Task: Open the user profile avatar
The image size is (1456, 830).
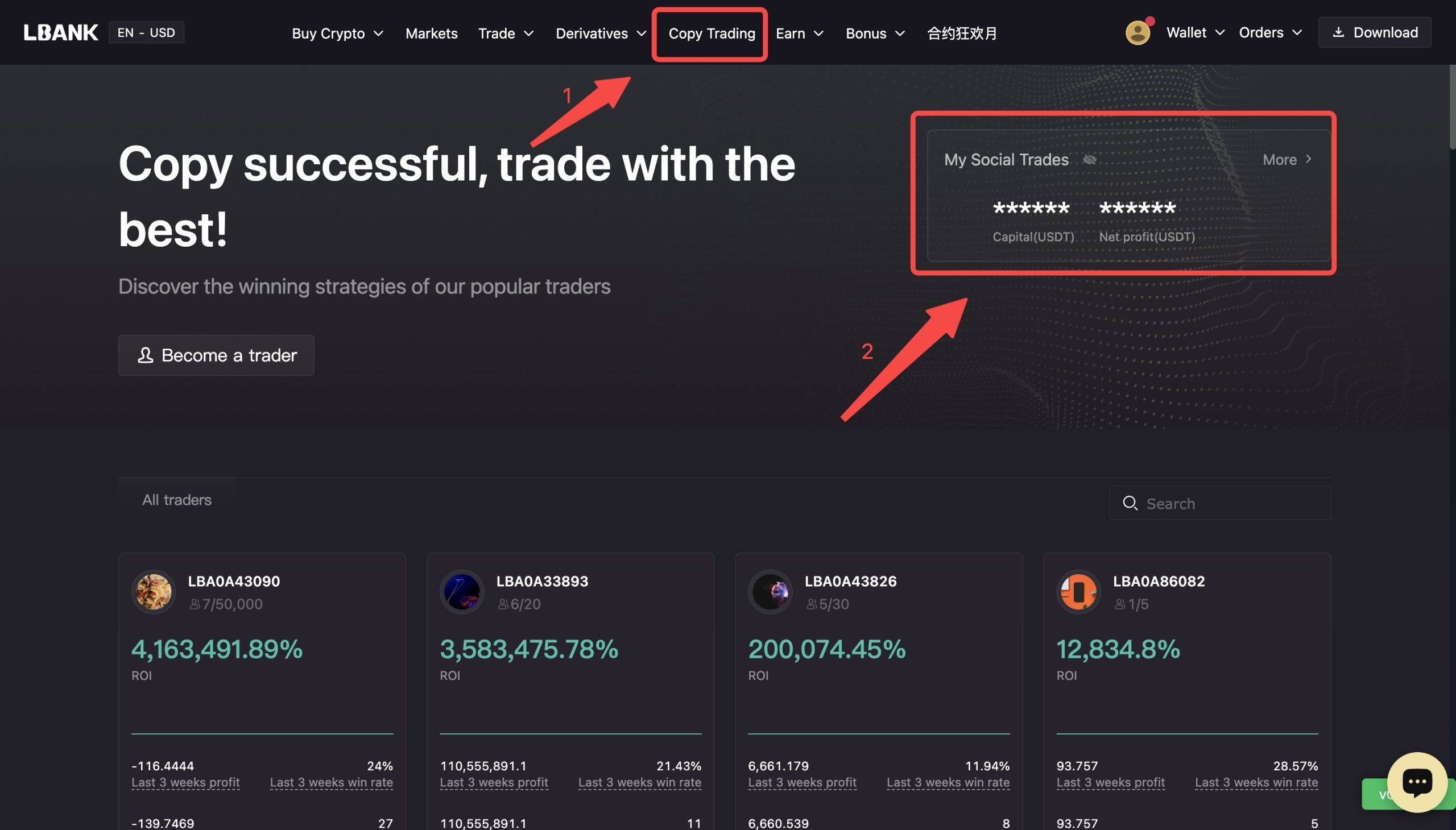Action: tap(1137, 32)
